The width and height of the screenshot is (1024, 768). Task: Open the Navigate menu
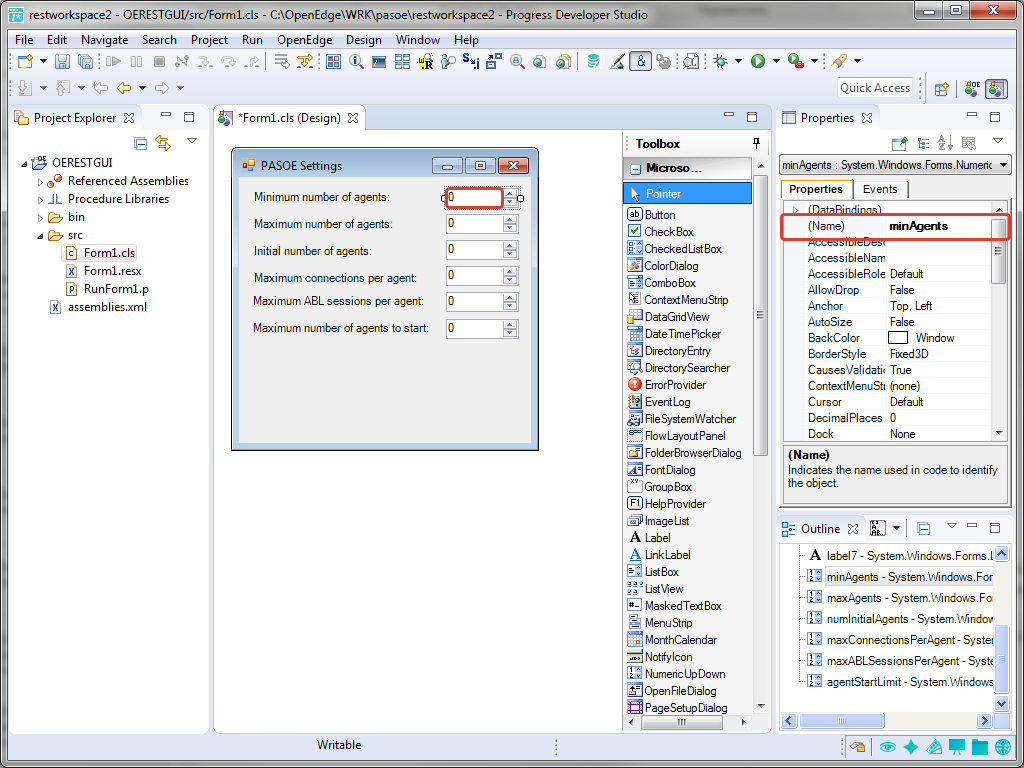tap(104, 40)
